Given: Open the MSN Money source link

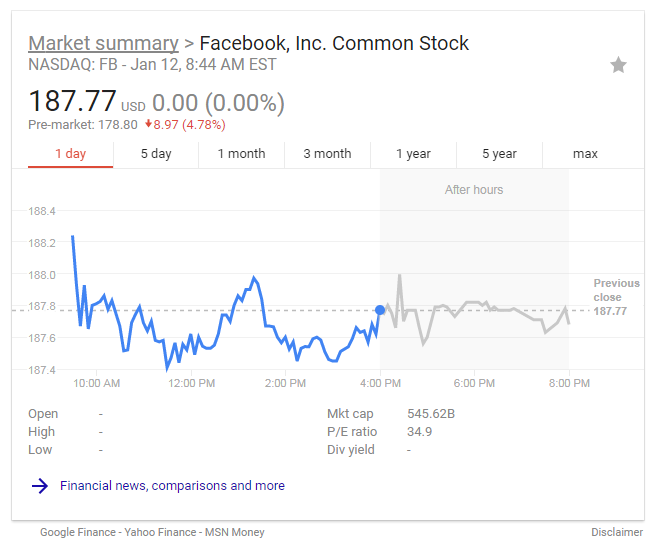Looking at the screenshot, I should (x=236, y=533).
